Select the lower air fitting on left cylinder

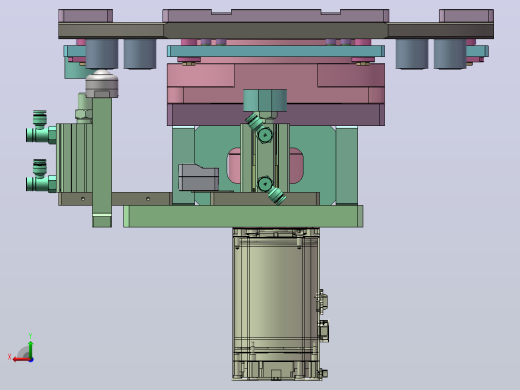pyautogui.click(x=41, y=177)
